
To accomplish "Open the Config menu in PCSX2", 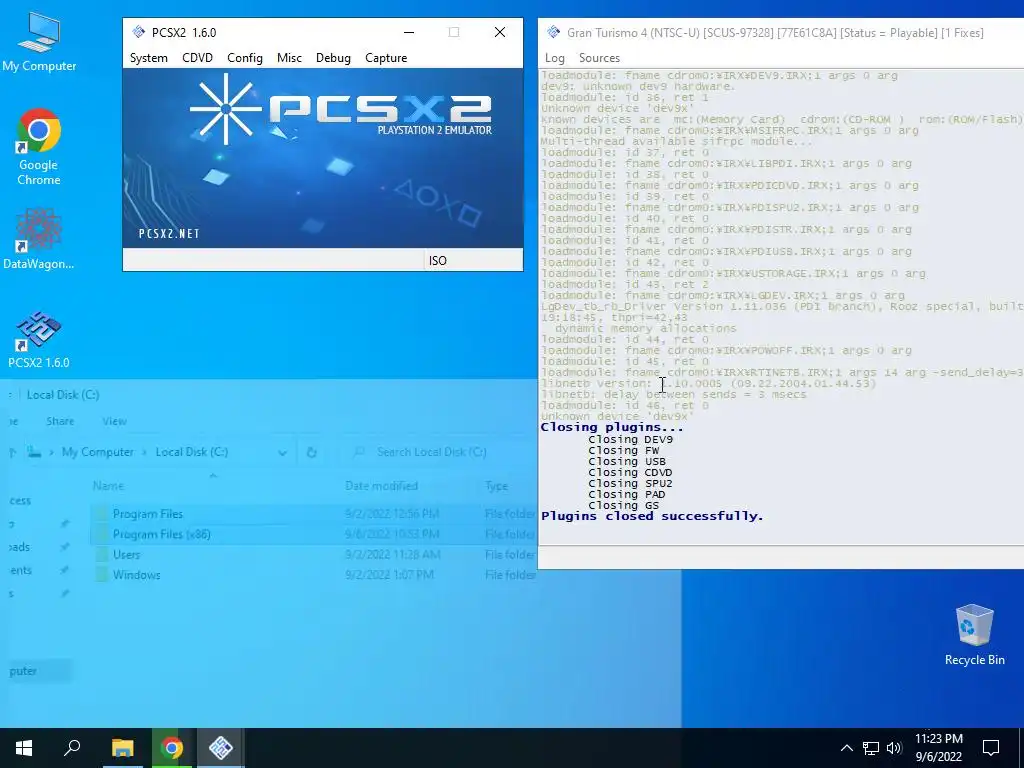I will click(x=245, y=57).
